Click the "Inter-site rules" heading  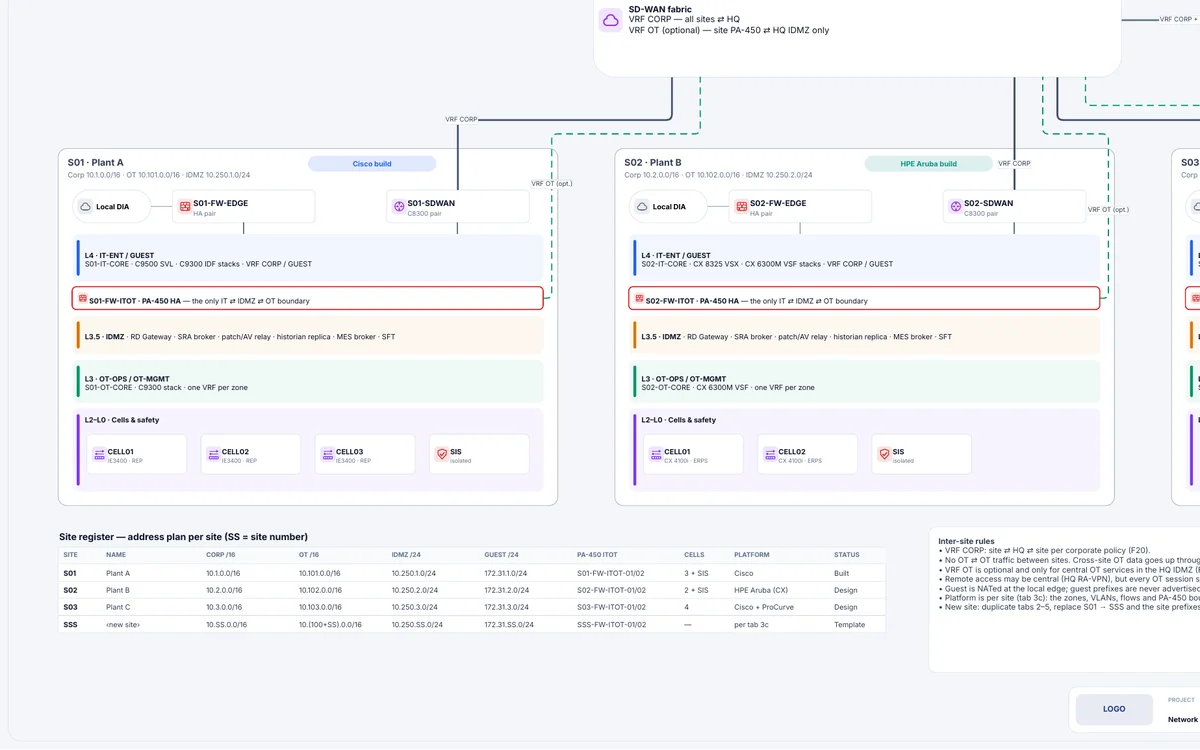coord(967,541)
